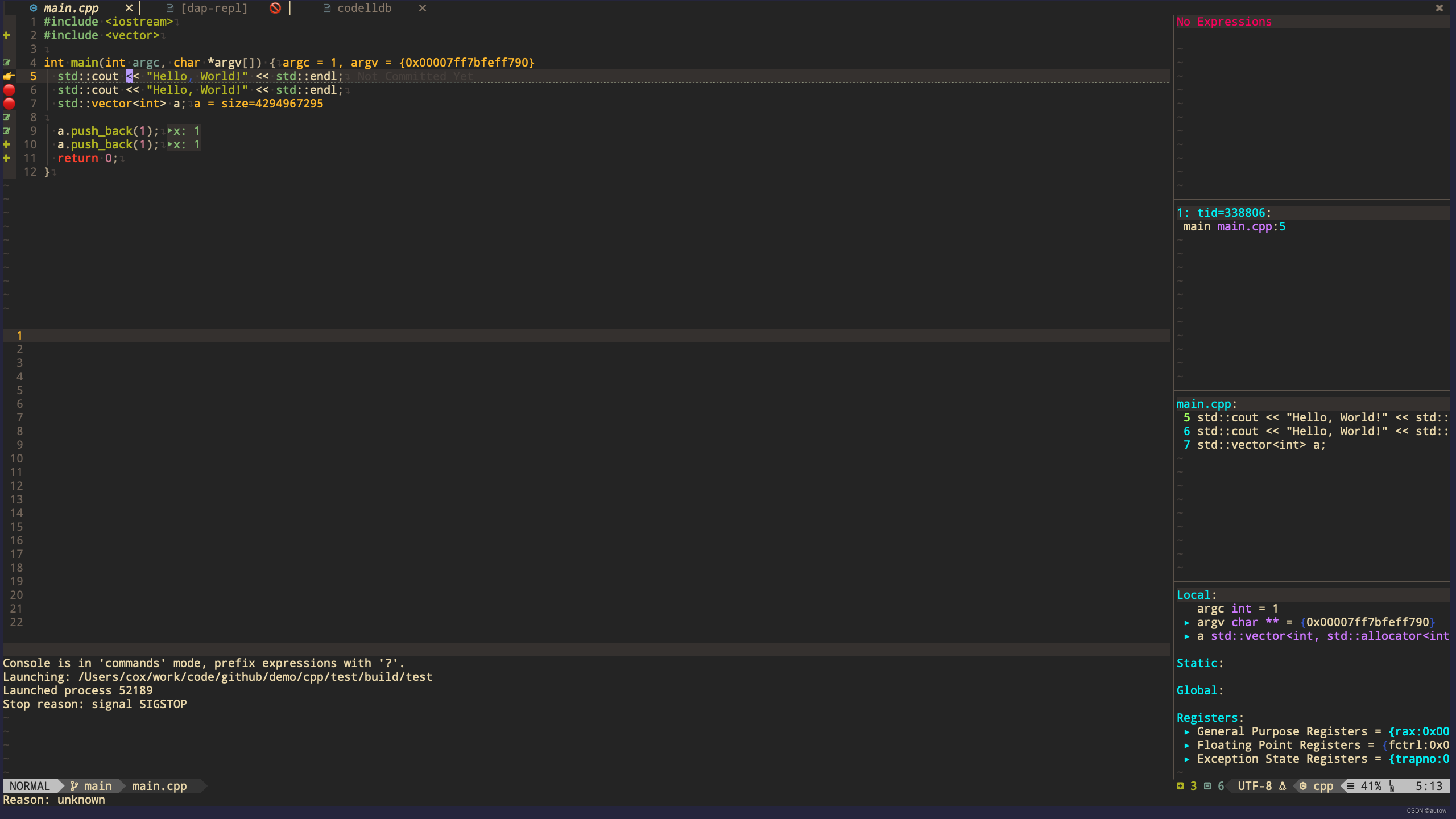Viewport: 1456px width, 819px height.
Task: Switch to the dap-repl tab
Action: pyautogui.click(x=214, y=8)
